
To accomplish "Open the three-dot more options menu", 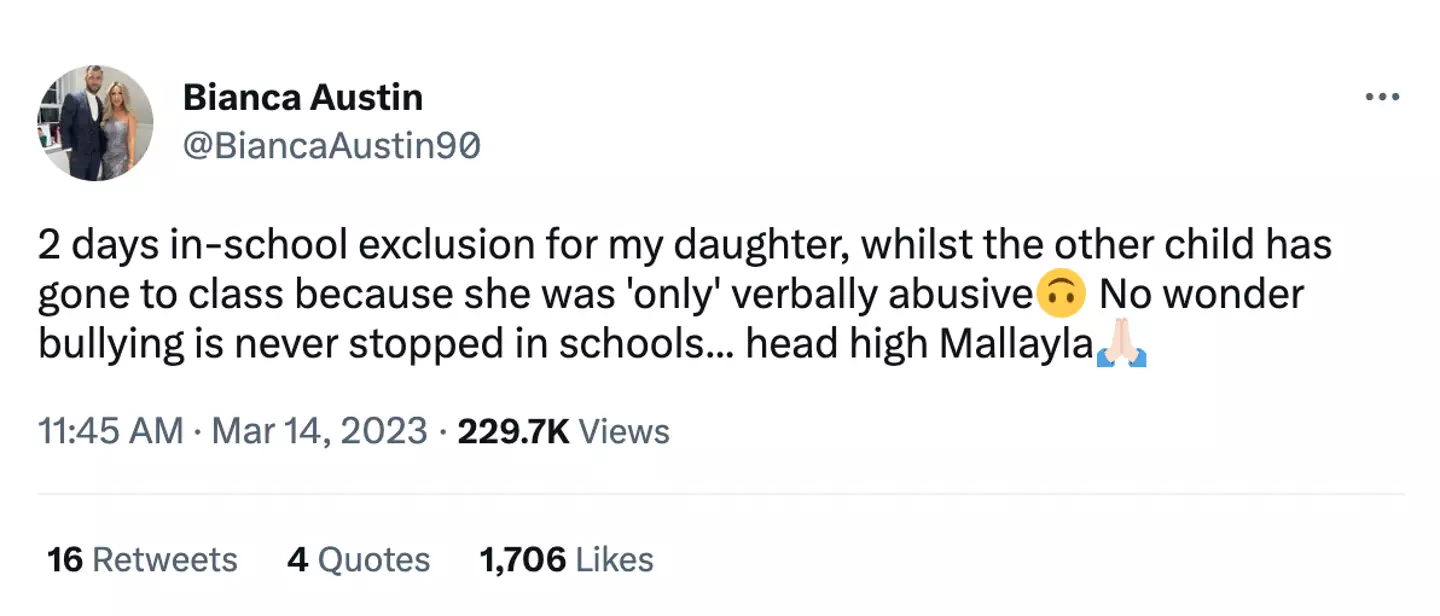I will 1382,98.
